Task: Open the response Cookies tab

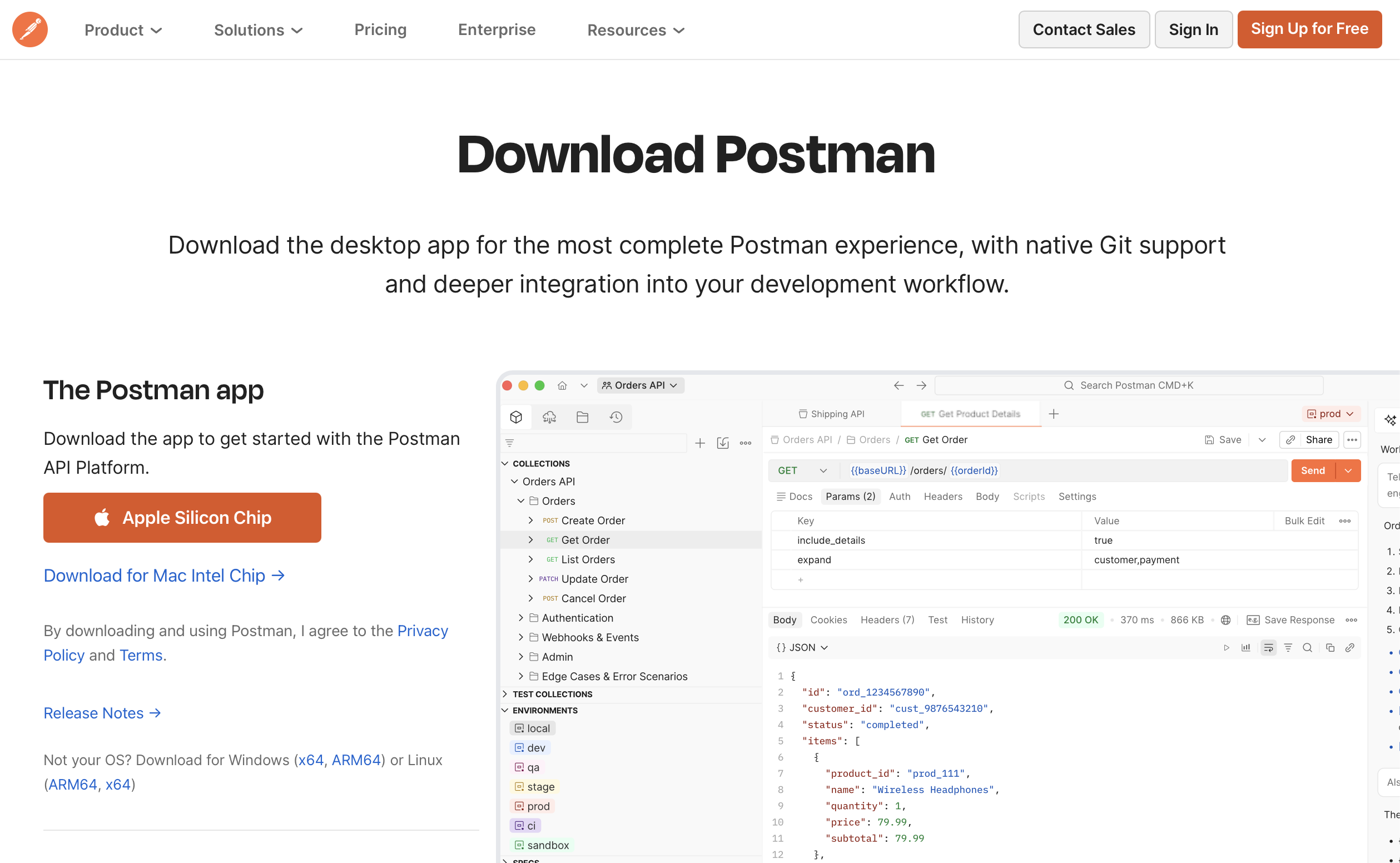Action: [x=828, y=620]
